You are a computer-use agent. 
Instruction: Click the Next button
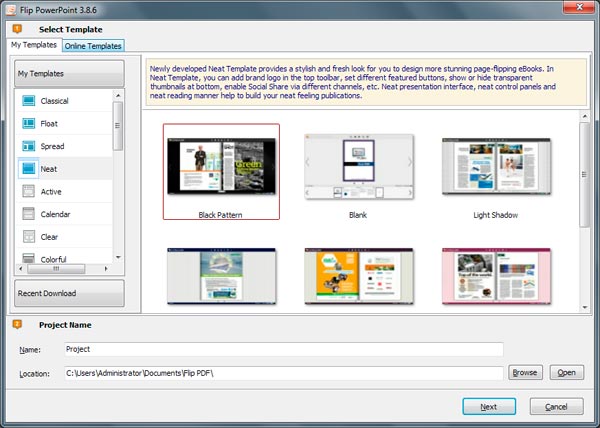tap(489, 407)
